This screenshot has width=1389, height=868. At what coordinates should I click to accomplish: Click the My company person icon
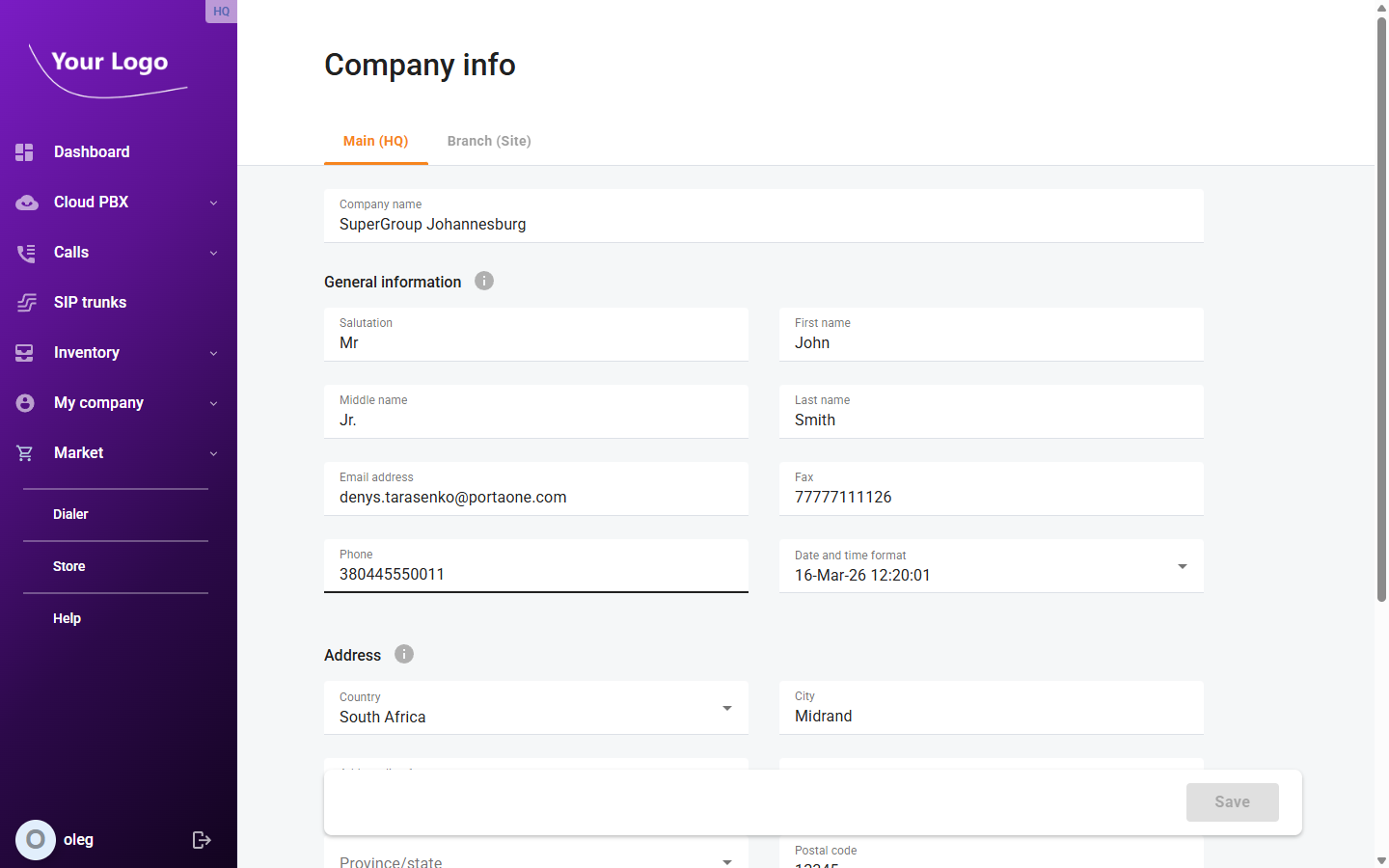click(25, 402)
